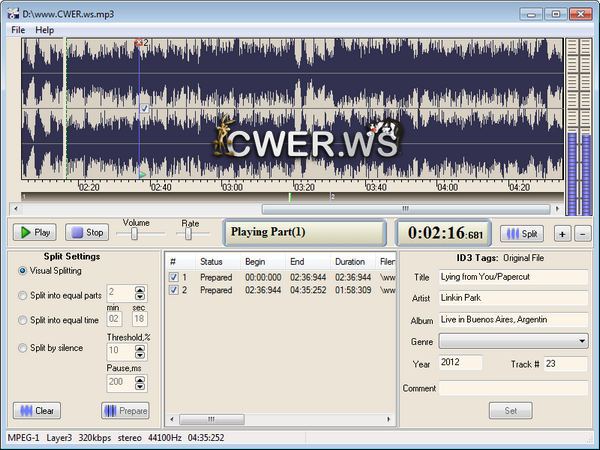Click the Set button for ID3 tags
This screenshot has height=450, width=600.
(x=511, y=410)
